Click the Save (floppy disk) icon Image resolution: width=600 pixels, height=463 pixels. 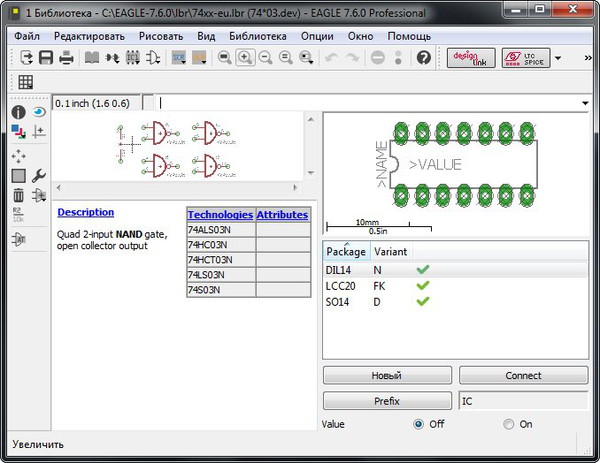pyautogui.click(x=46, y=58)
